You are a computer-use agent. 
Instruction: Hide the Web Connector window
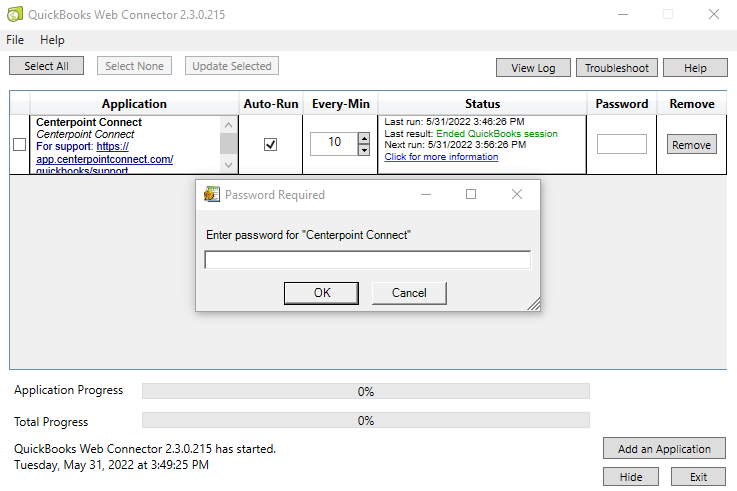(631, 477)
